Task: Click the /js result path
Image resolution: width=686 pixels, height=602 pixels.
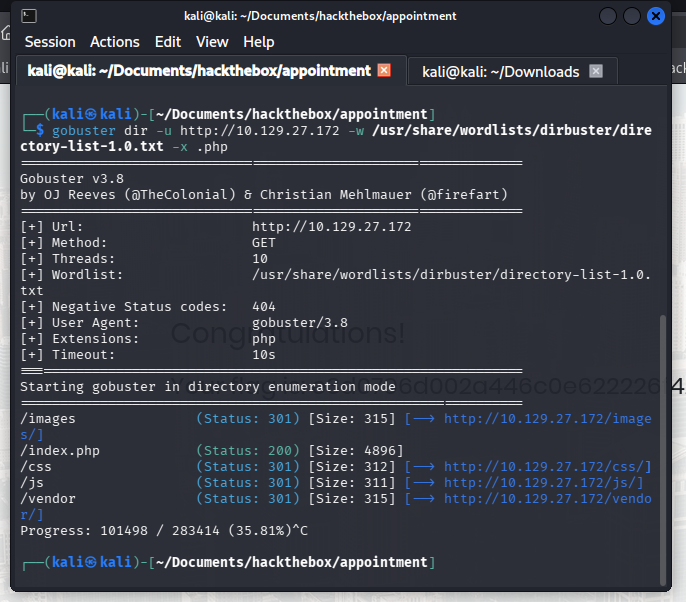Action: [32, 483]
